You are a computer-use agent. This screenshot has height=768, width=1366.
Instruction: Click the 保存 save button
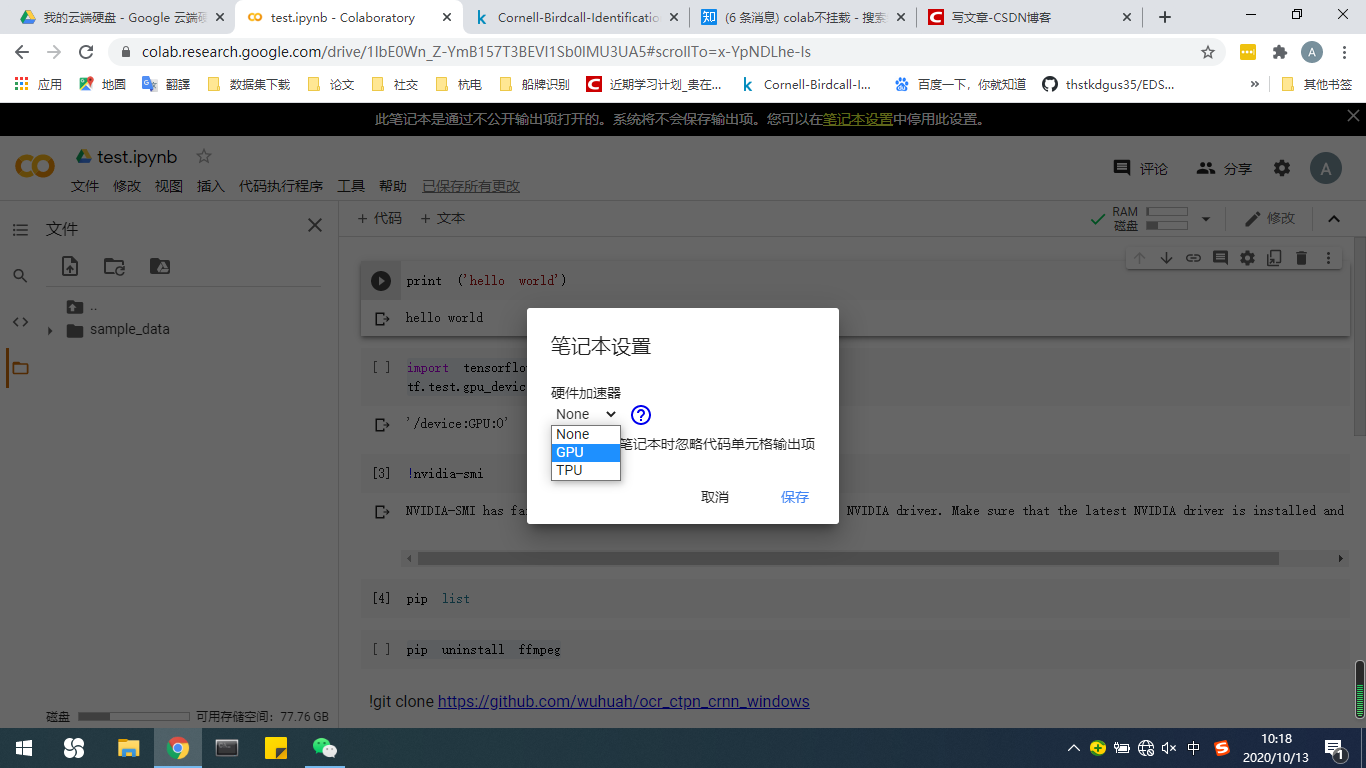tap(795, 497)
